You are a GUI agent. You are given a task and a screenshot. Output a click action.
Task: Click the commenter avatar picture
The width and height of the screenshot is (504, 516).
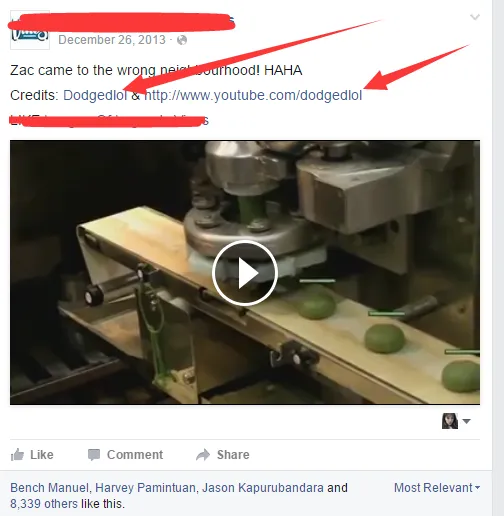click(450, 421)
